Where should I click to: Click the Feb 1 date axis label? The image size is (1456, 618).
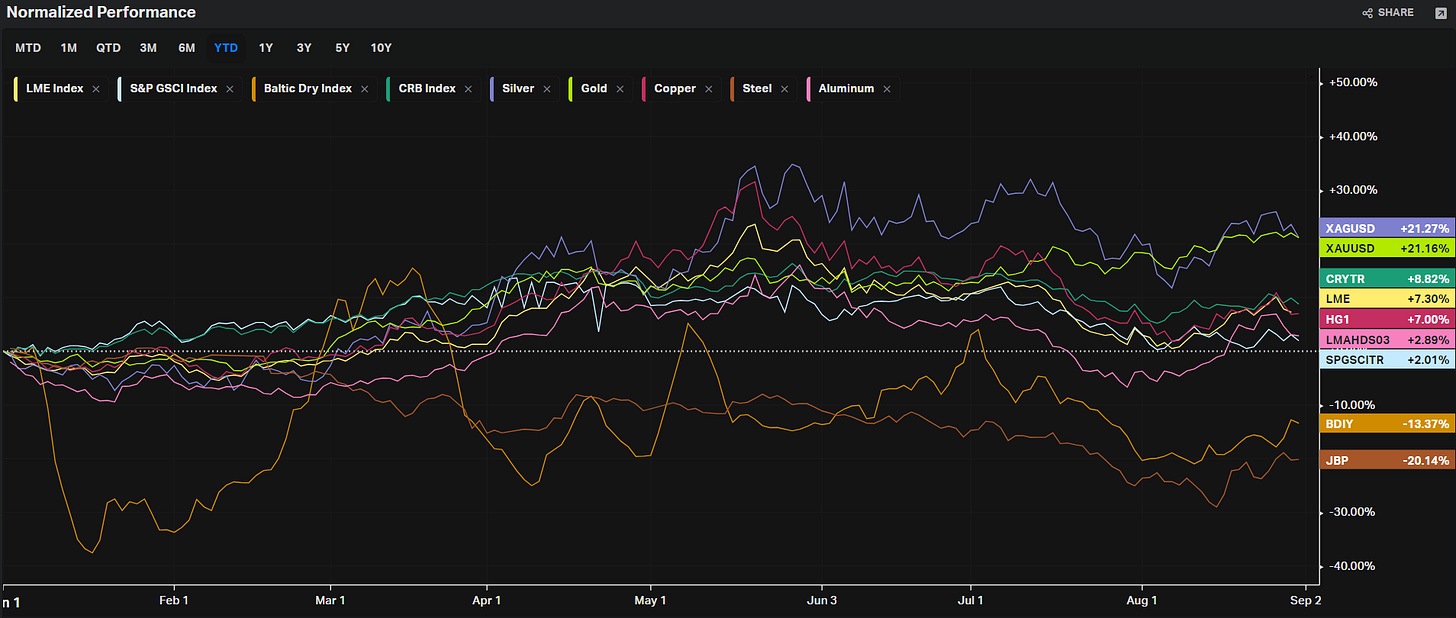click(x=175, y=600)
